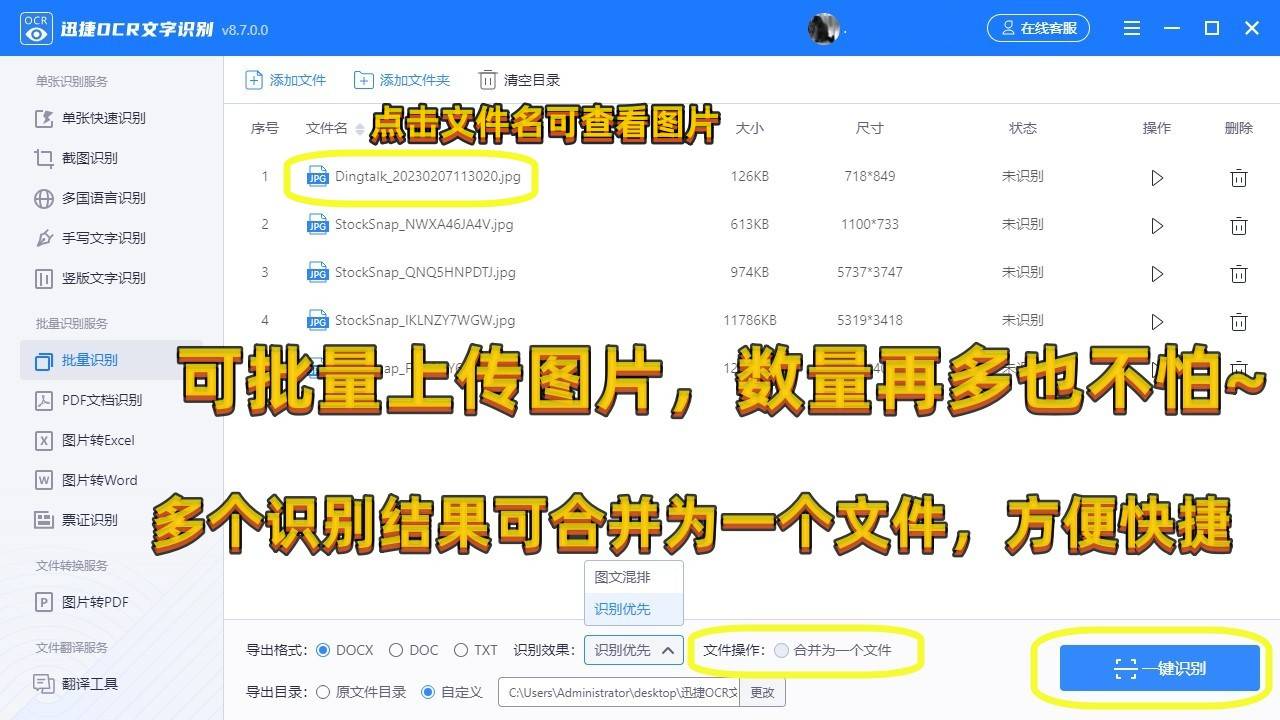Delete StockSnap_QNQ5HNPDTJ.jpg from the list
The image size is (1280, 720).
(x=1238, y=274)
